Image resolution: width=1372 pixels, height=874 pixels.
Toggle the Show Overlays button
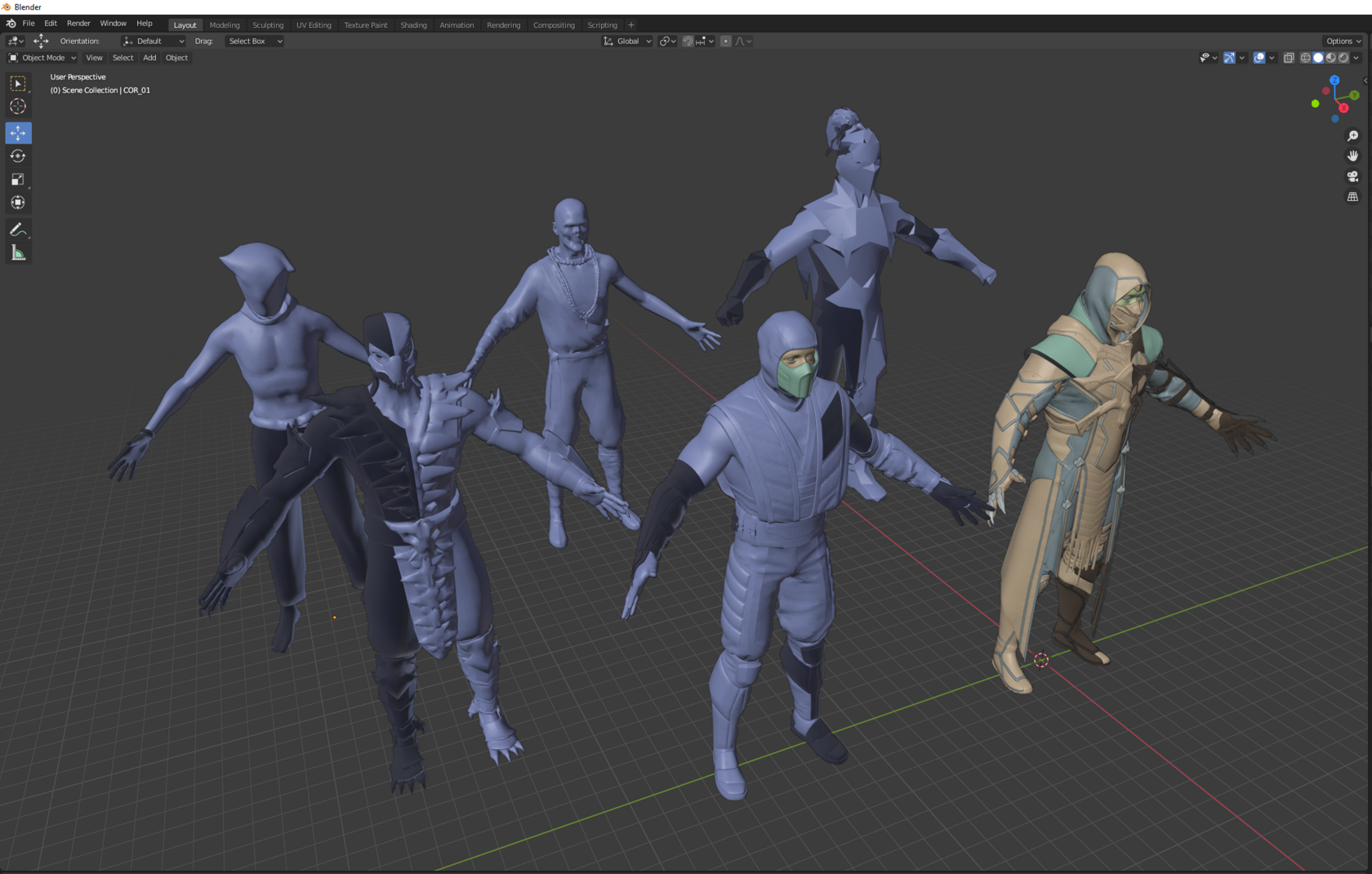(1258, 57)
